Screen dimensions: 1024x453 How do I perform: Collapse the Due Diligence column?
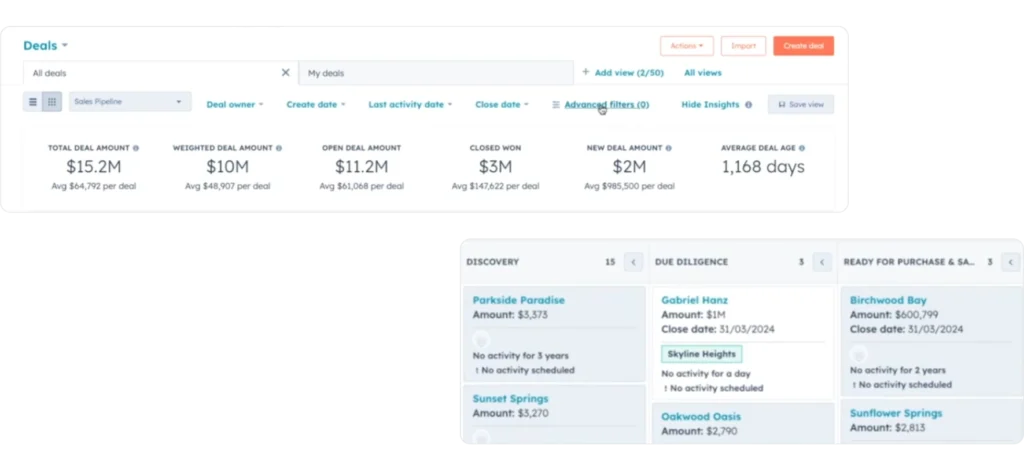(x=822, y=262)
